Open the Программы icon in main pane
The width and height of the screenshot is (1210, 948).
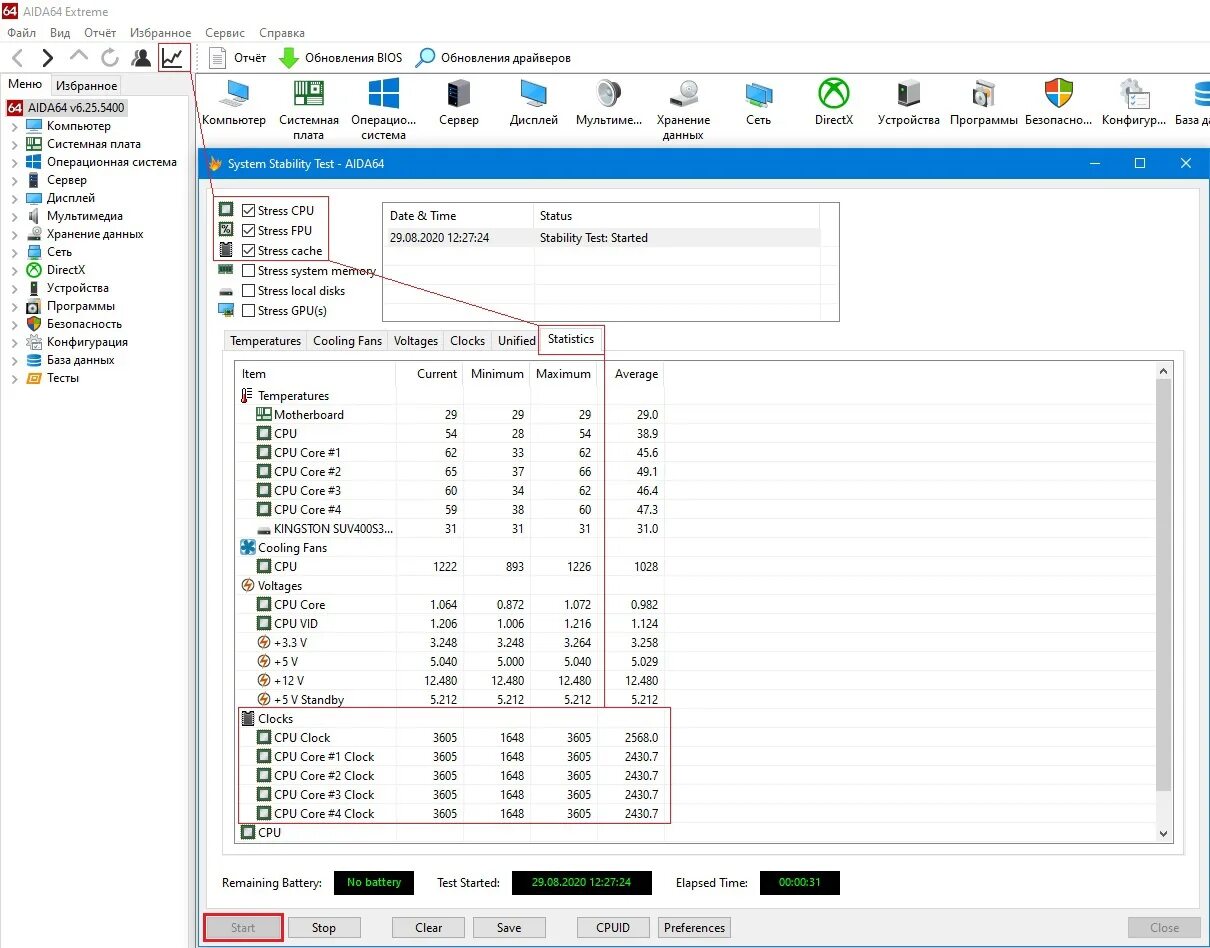pyautogui.click(x=984, y=103)
